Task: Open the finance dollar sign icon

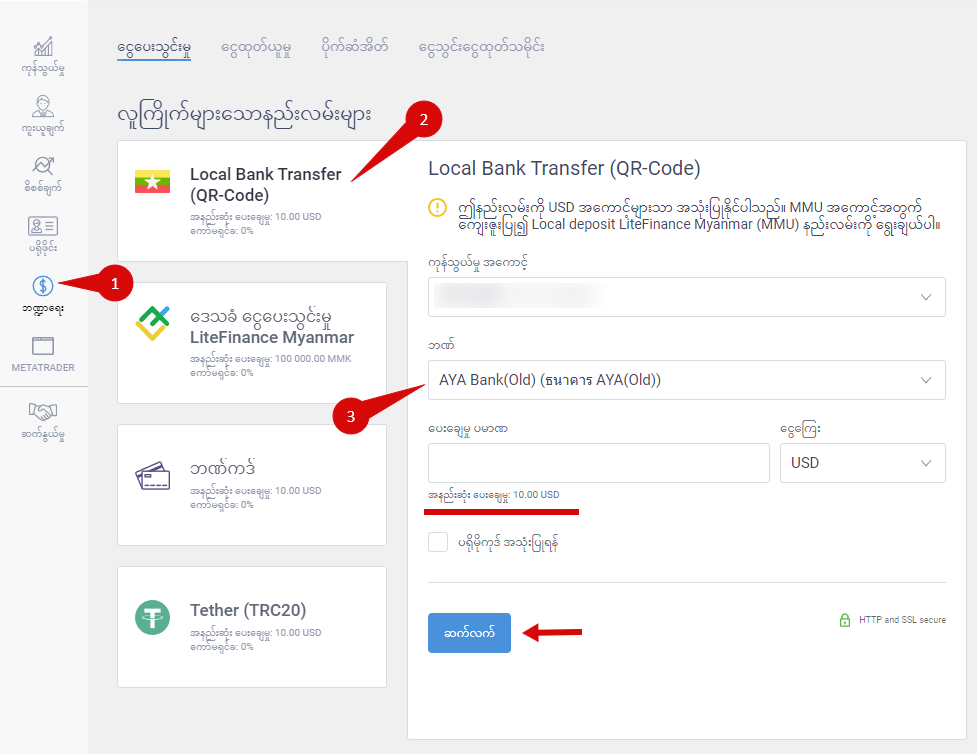Action: pyautogui.click(x=43, y=286)
